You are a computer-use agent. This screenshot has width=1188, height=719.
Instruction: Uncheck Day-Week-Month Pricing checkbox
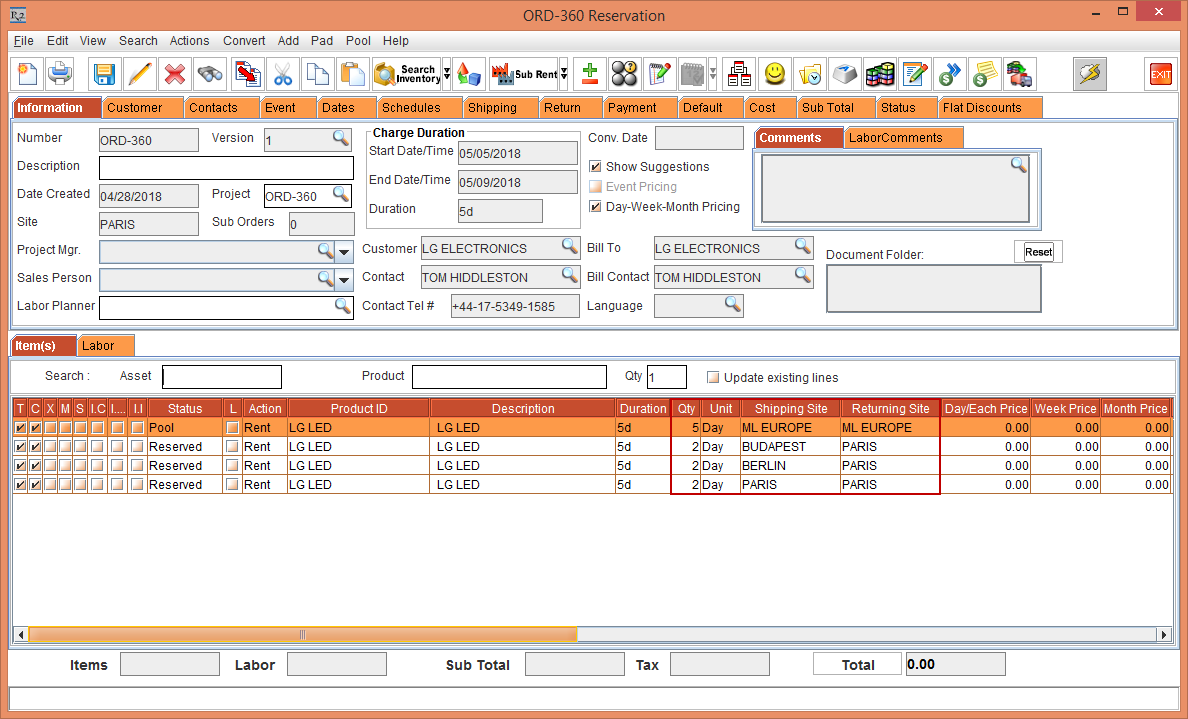(x=596, y=207)
